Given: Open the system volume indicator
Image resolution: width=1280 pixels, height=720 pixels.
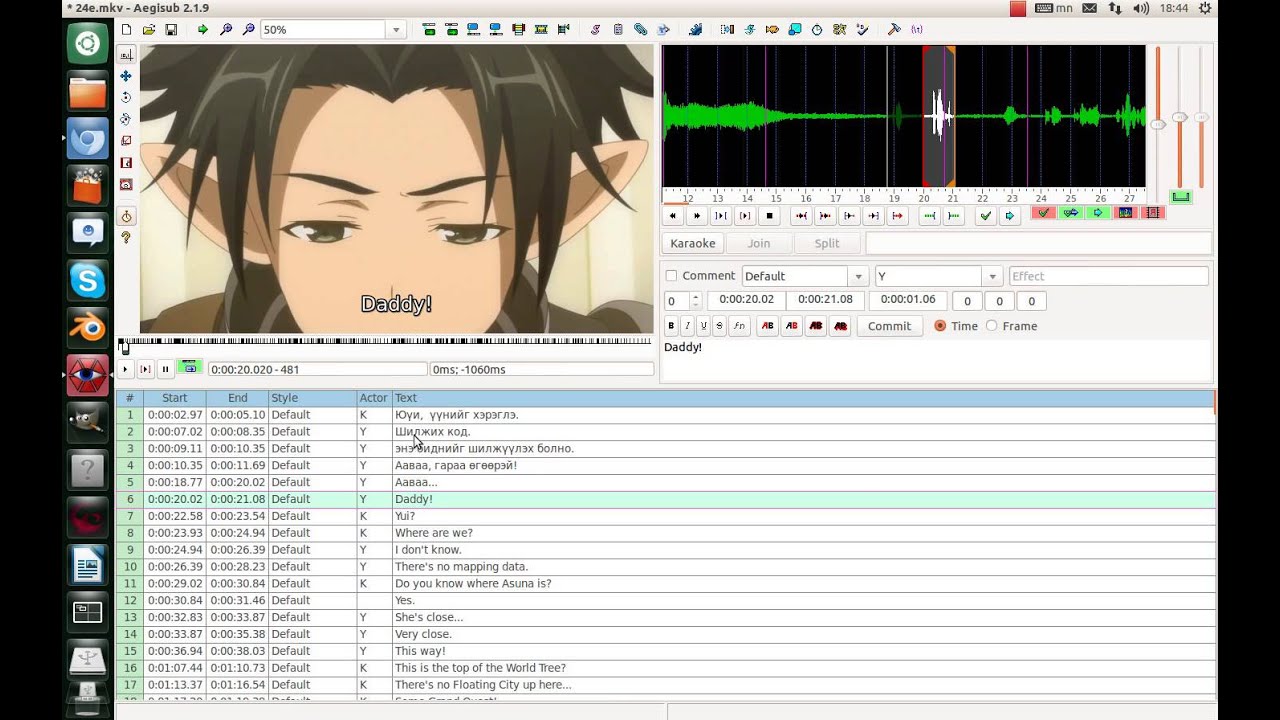Looking at the screenshot, I should [1142, 8].
